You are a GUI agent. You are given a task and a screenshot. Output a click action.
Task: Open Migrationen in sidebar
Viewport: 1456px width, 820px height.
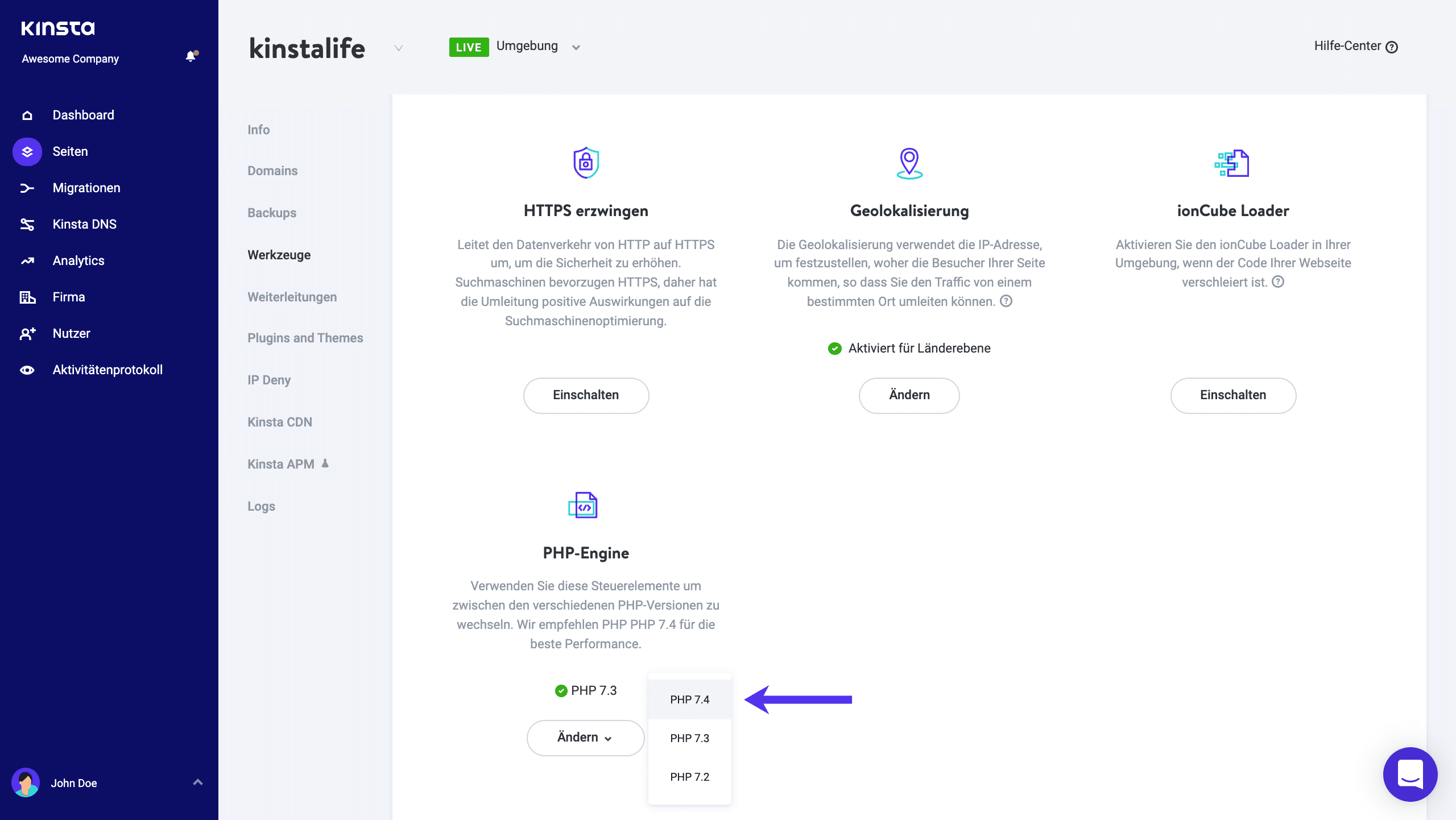86,188
